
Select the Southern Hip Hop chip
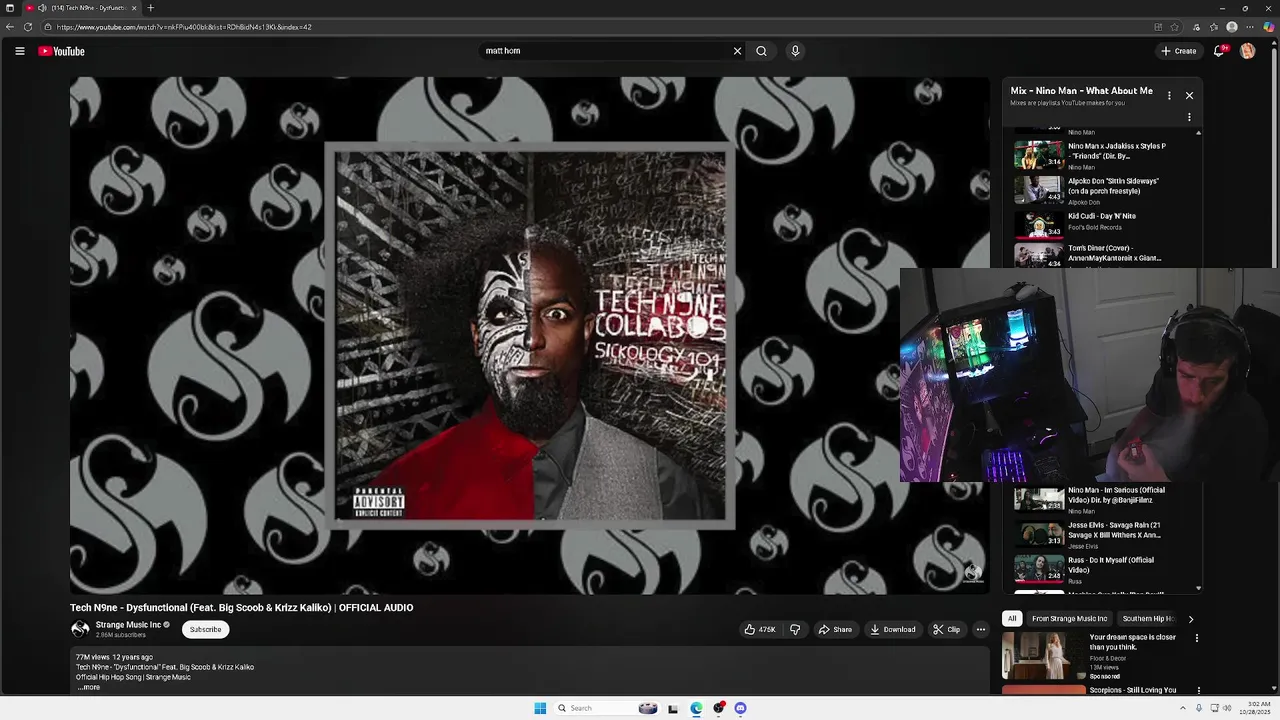(x=1148, y=619)
